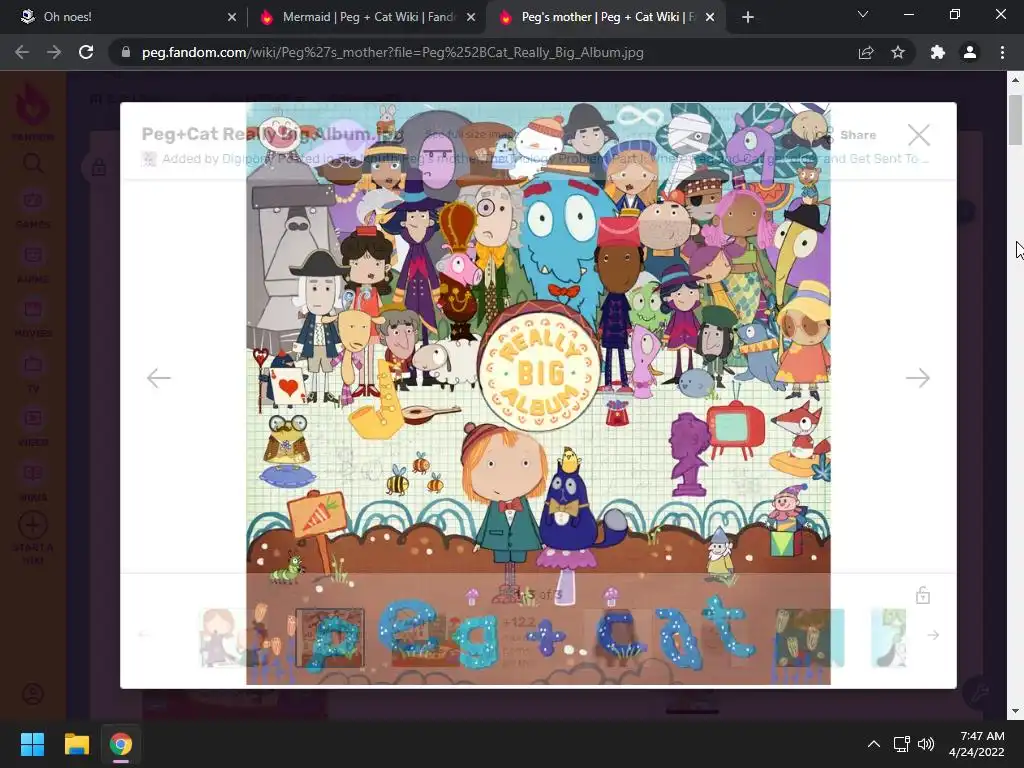Open a new browser tab
This screenshot has width=1024, height=768.
pos(748,17)
